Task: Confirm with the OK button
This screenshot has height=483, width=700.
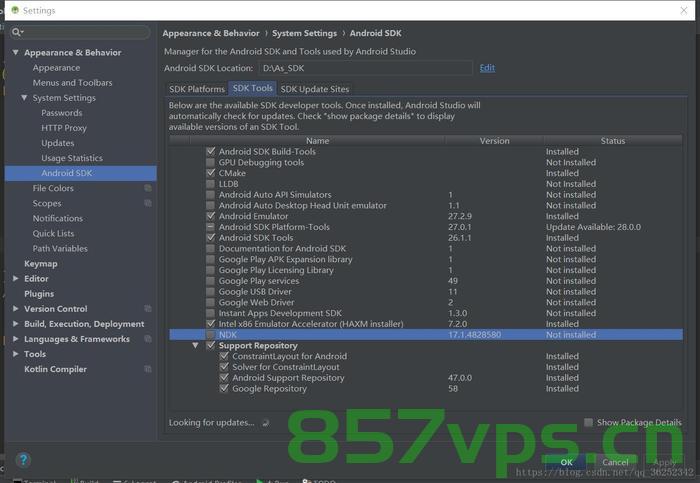Action: [x=567, y=462]
